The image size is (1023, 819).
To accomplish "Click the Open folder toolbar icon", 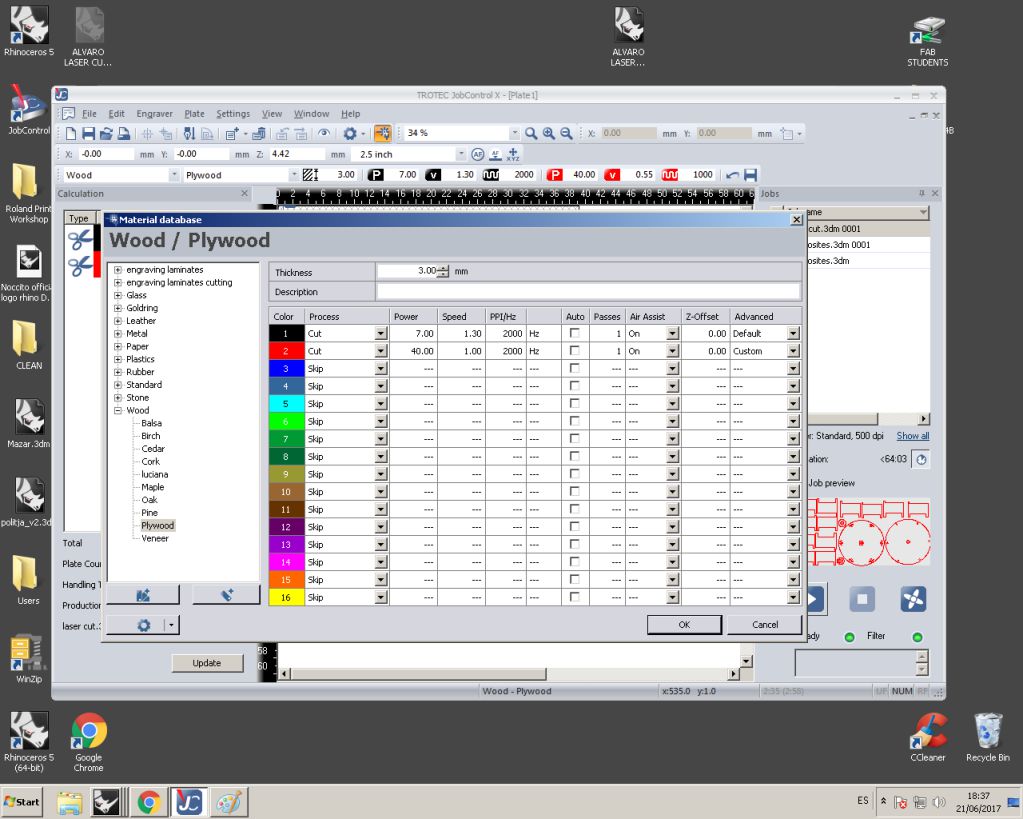I will (x=106, y=133).
